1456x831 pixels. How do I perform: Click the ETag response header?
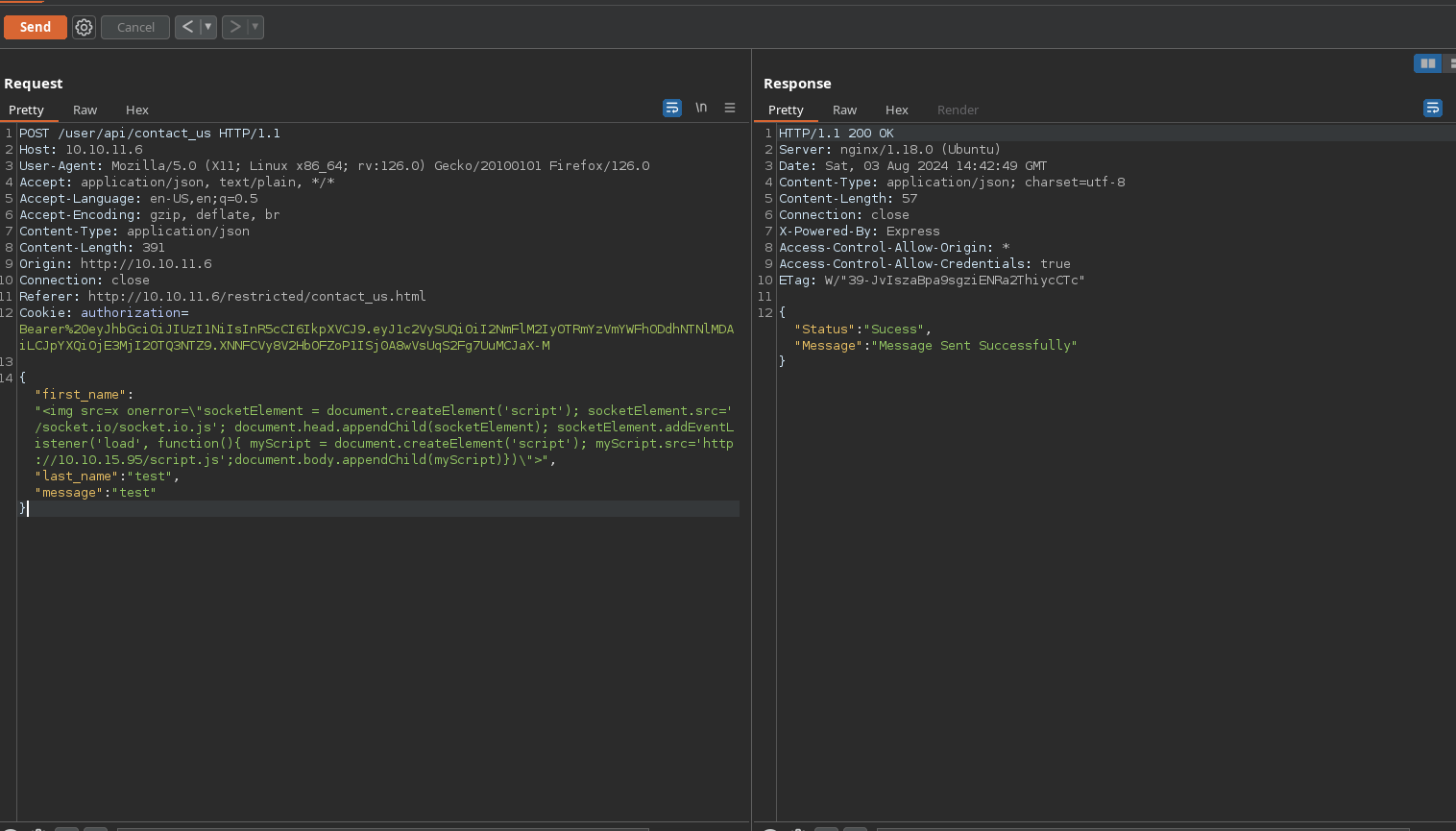(932, 280)
